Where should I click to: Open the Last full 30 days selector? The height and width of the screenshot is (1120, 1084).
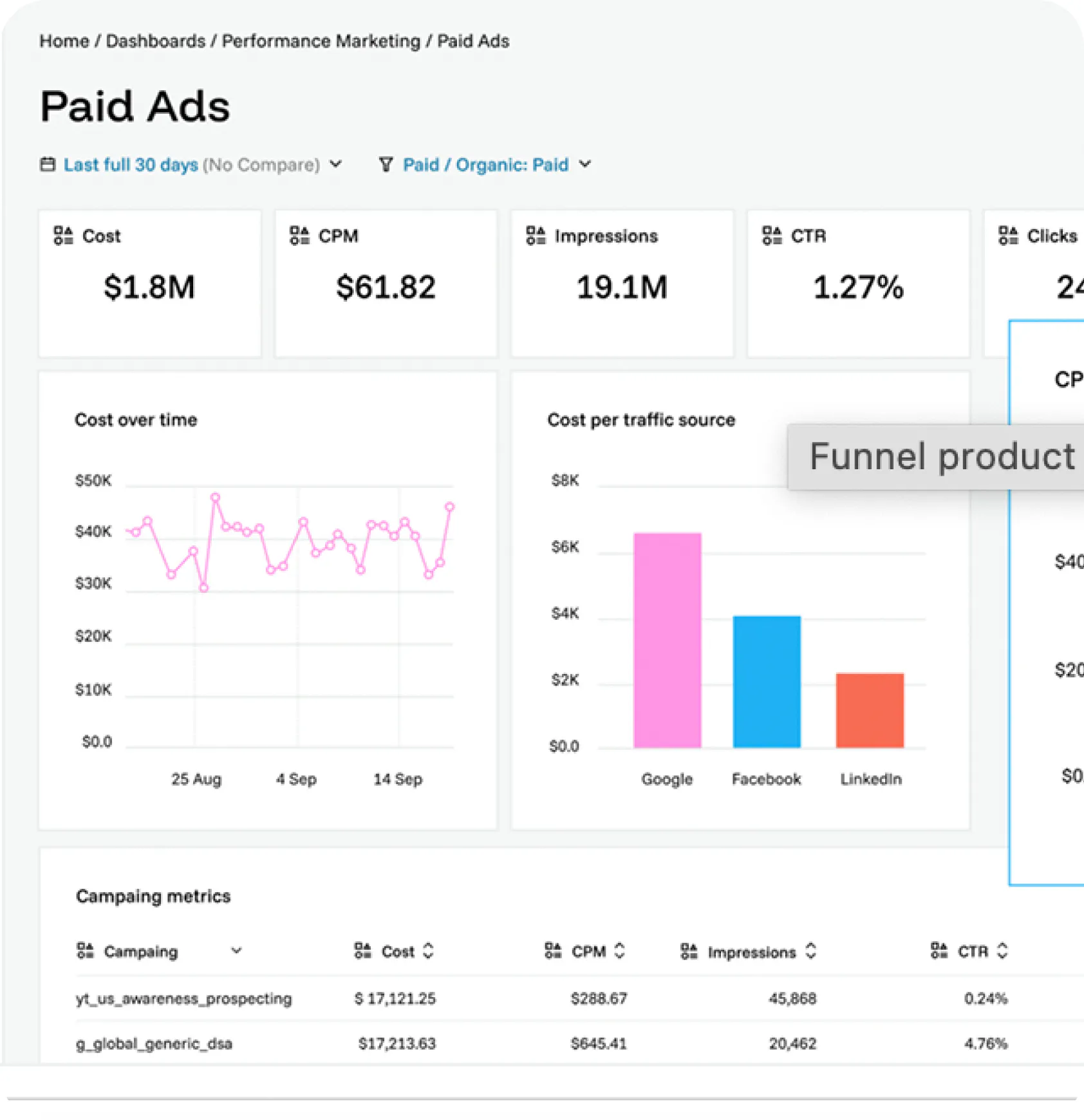(x=131, y=165)
